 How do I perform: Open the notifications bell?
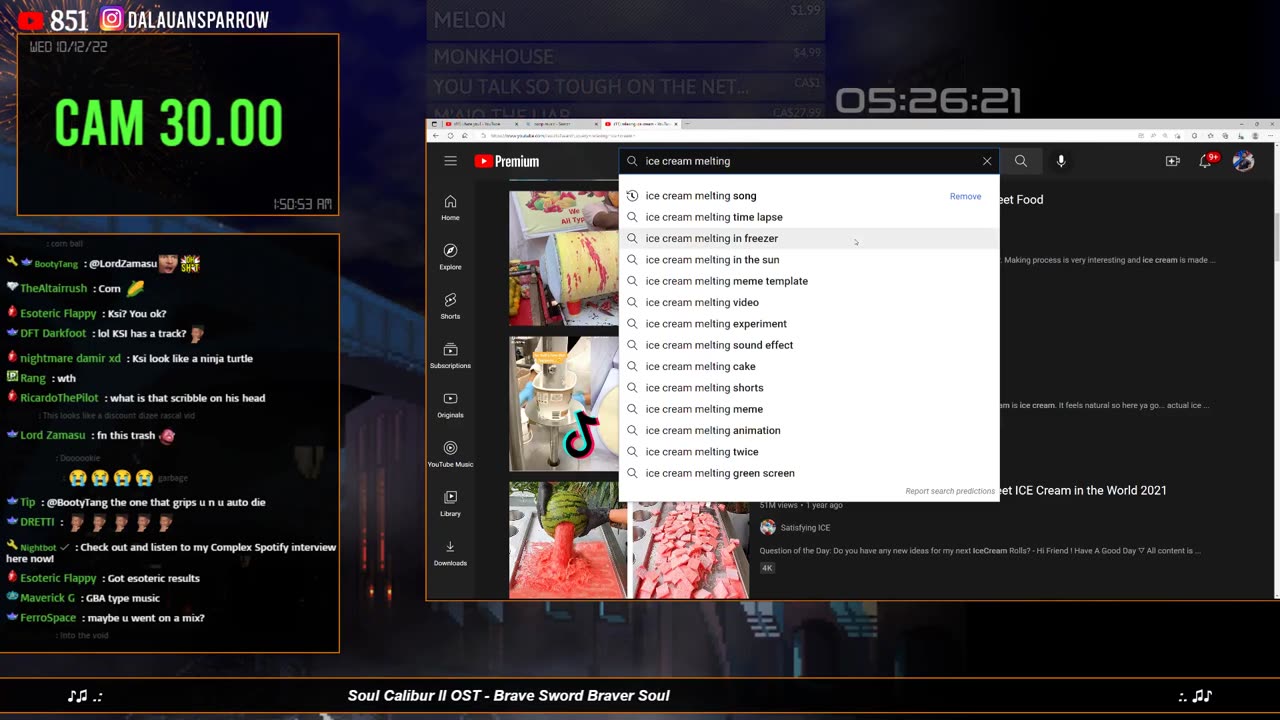pyautogui.click(x=1207, y=161)
